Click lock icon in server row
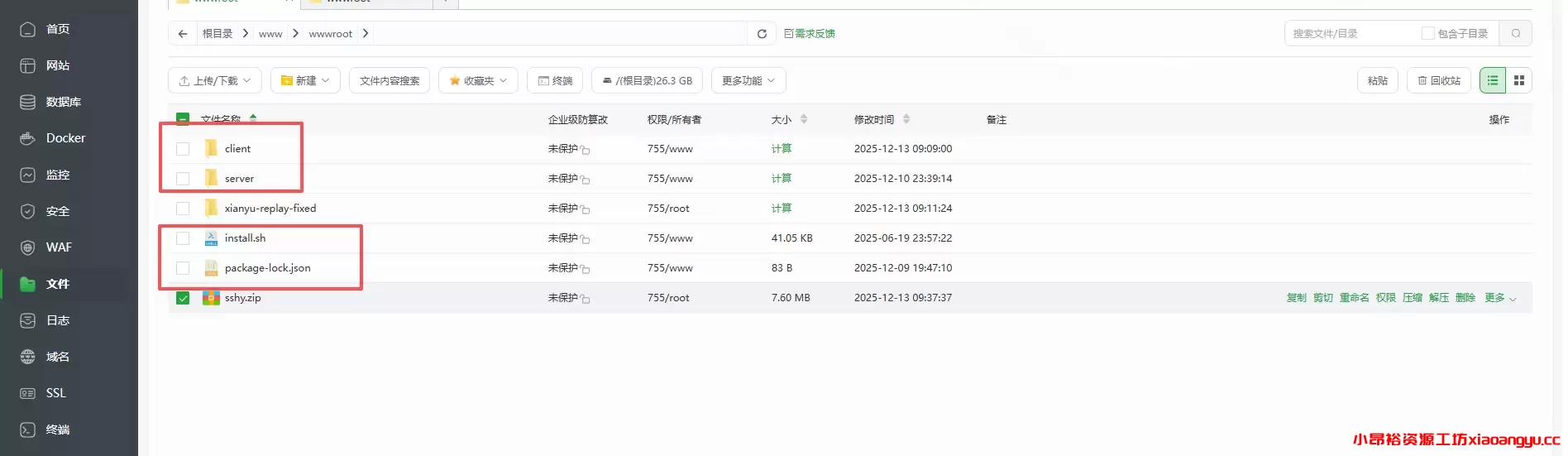The width and height of the screenshot is (1568, 456). click(x=585, y=180)
